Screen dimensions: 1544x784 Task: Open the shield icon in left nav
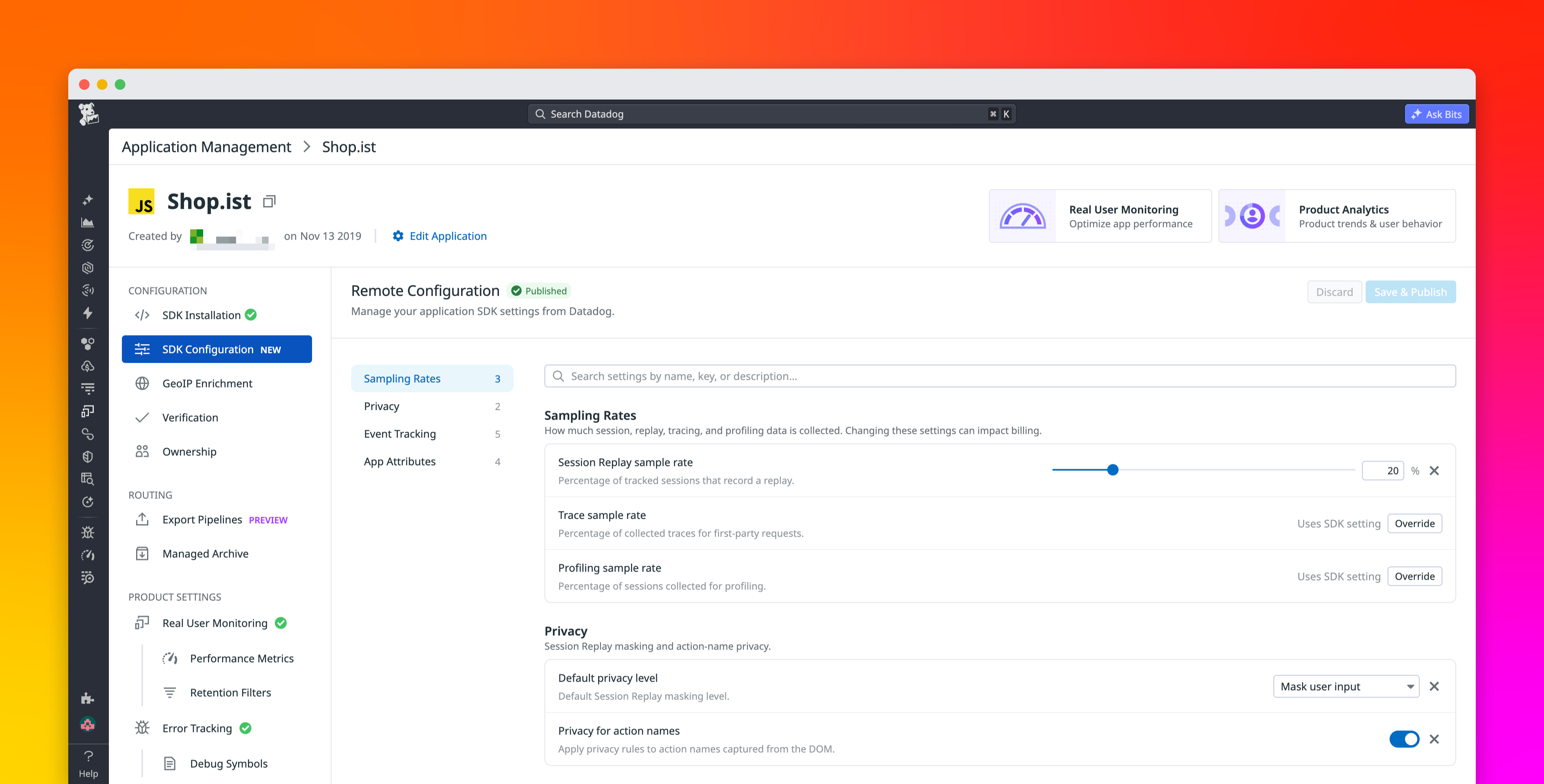pyautogui.click(x=87, y=457)
